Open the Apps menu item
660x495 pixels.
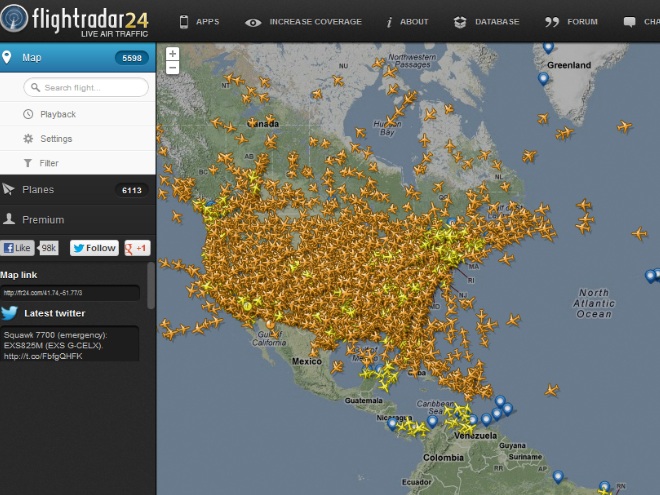199,21
